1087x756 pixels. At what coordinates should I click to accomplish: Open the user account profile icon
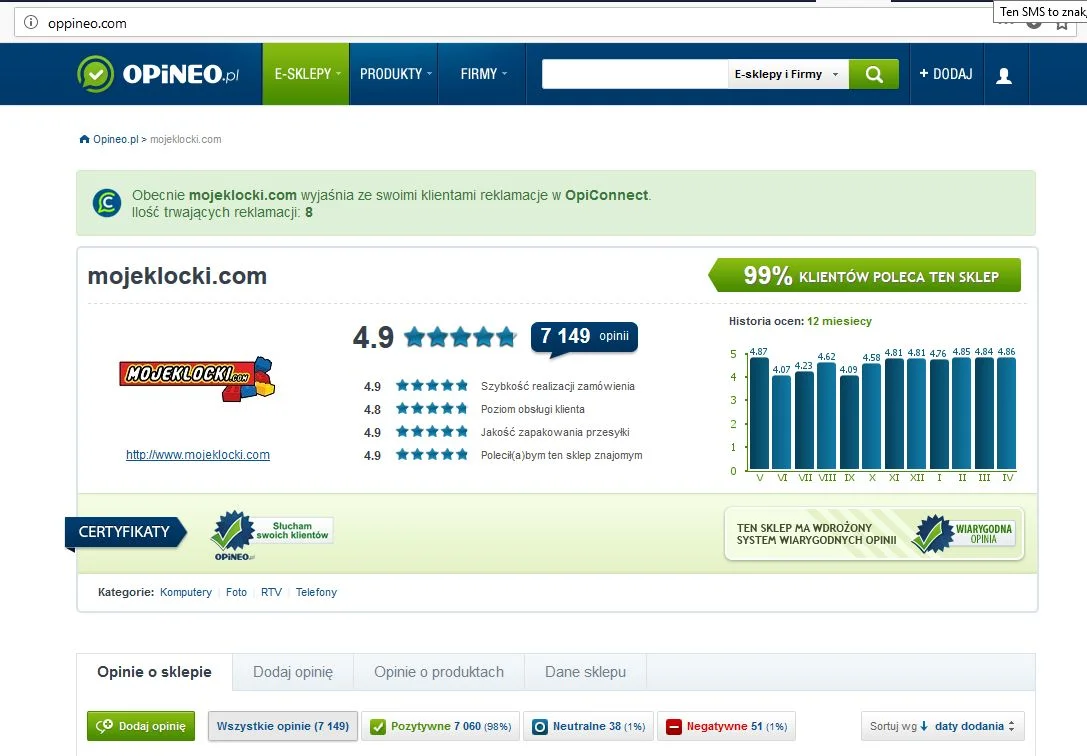pos(1004,75)
